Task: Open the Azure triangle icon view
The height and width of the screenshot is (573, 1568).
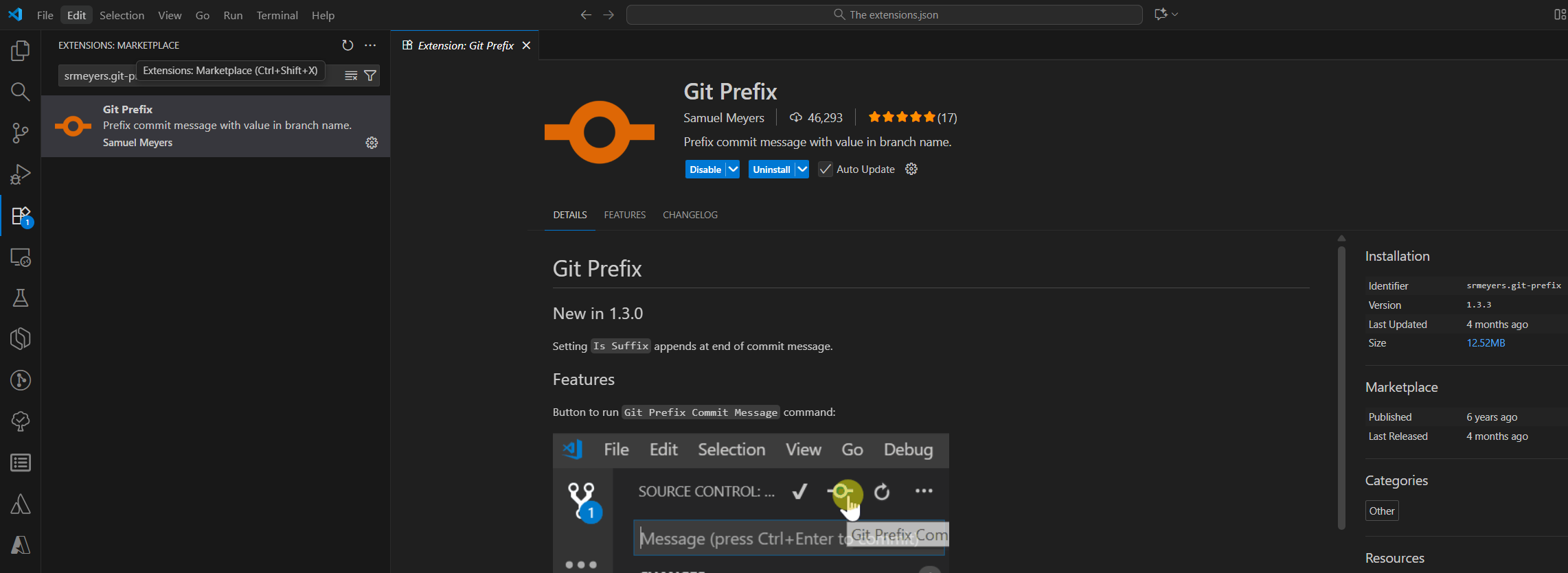Action: [x=21, y=504]
